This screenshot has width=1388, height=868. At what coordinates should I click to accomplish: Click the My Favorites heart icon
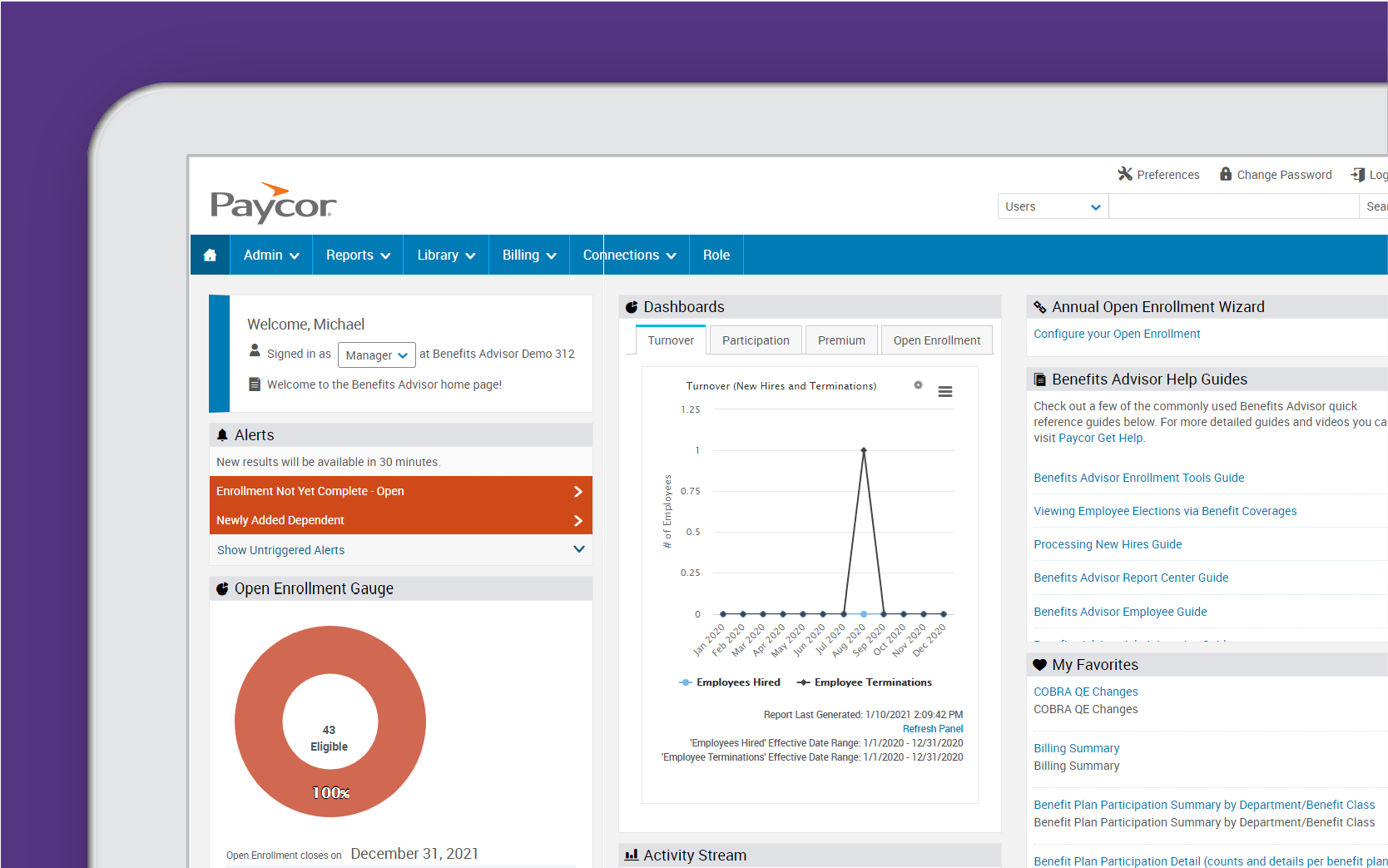[x=1039, y=665]
